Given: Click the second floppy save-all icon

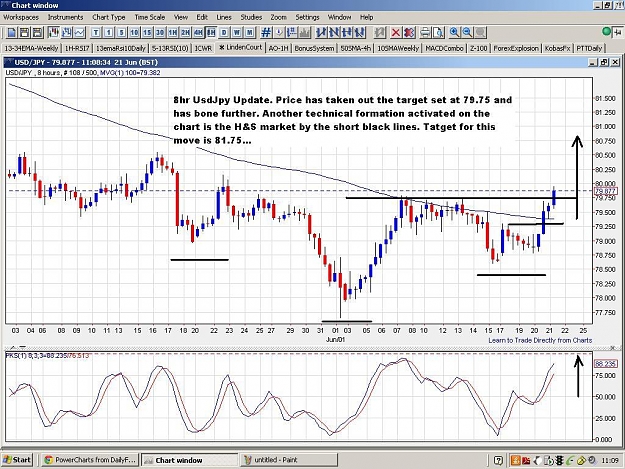Looking at the screenshot, I should [37, 32].
